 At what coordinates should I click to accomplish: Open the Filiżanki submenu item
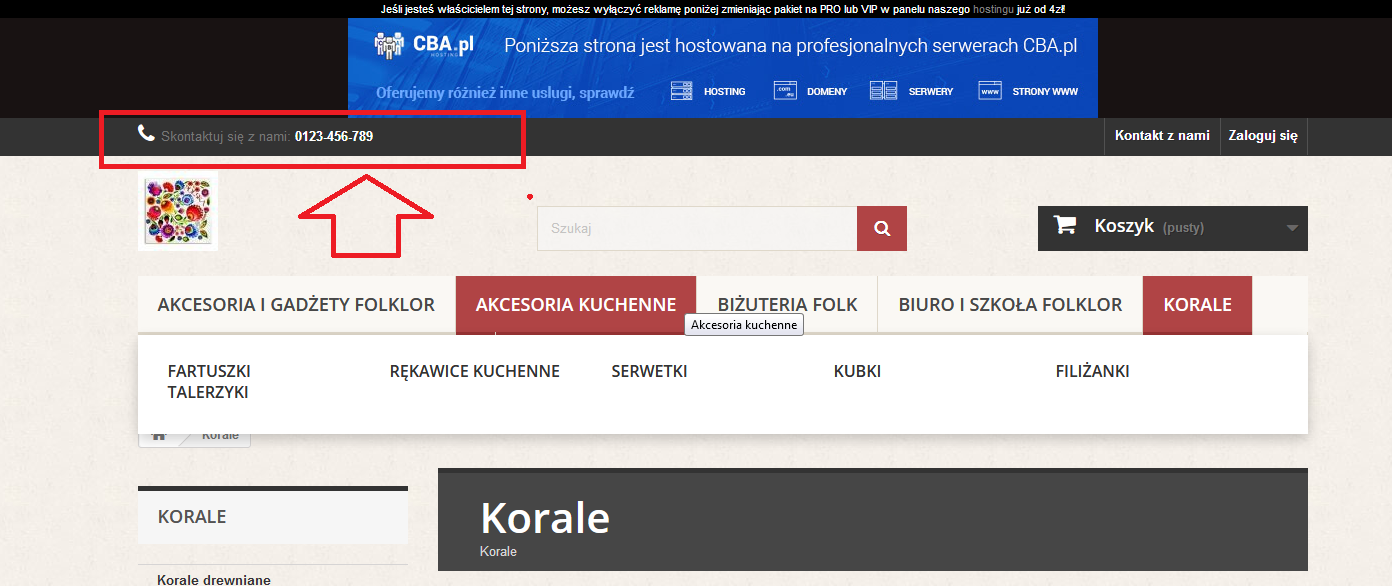point(1092,371)
